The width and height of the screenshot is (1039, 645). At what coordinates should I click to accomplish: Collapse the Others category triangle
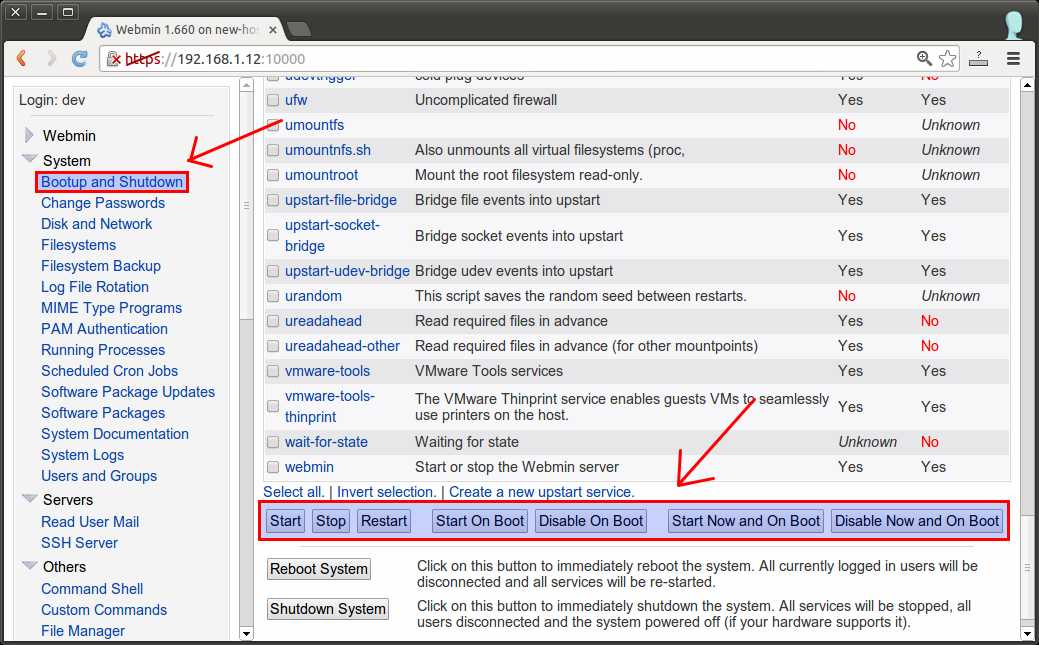[30, 565]
